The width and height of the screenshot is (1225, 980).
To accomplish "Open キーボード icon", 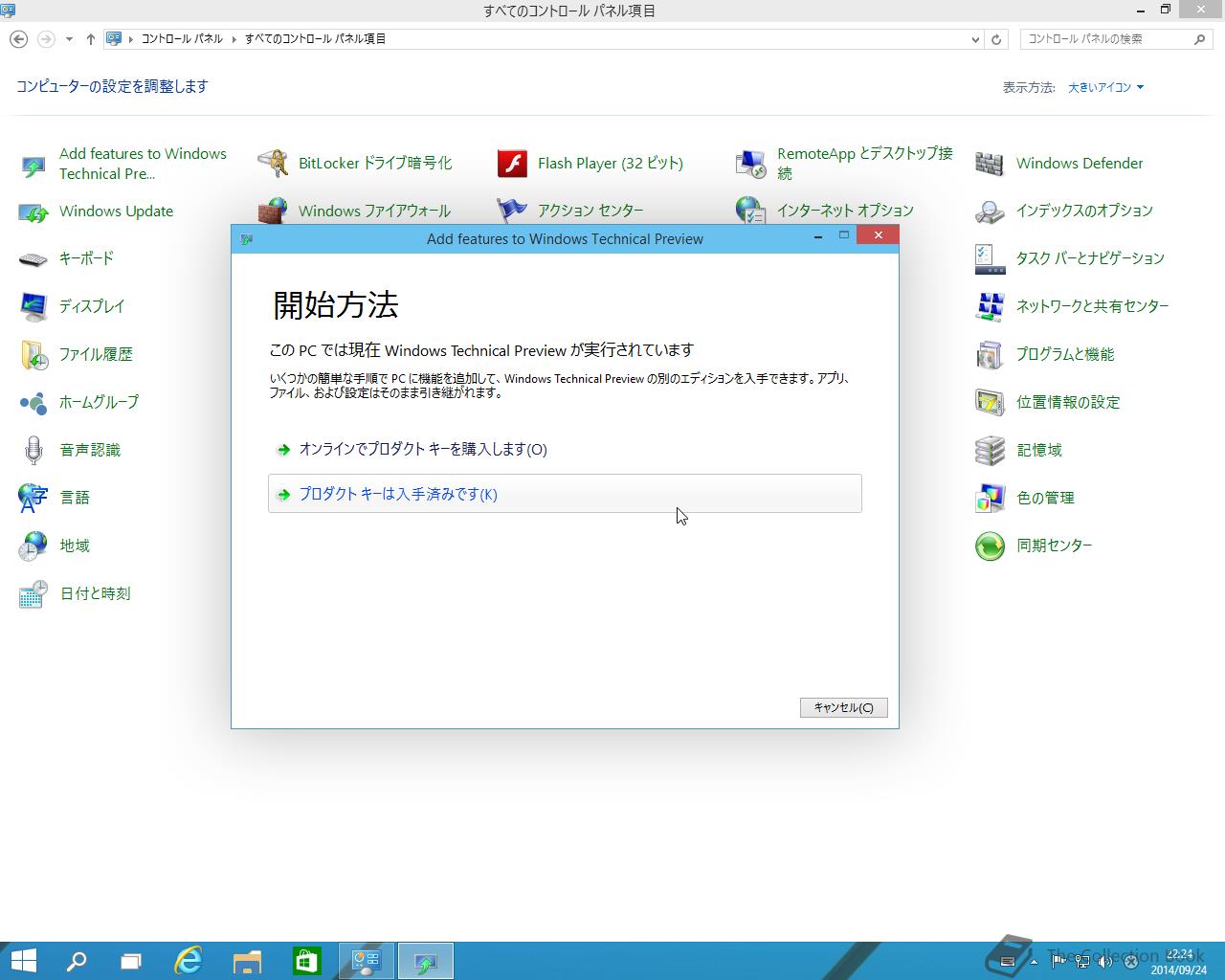I will (x=33, y=259).
